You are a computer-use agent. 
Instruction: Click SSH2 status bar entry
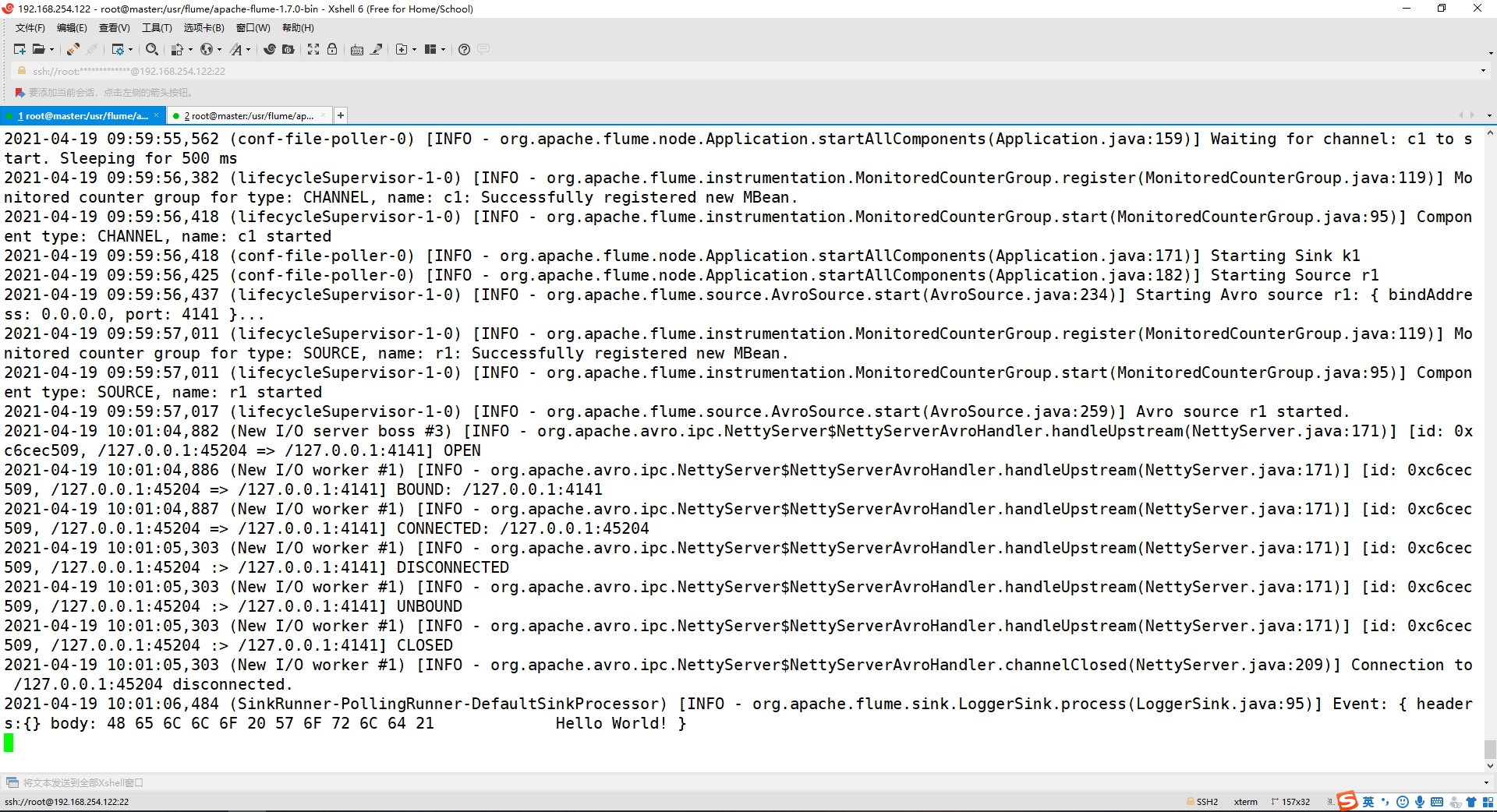click(x=1202, y=802)
